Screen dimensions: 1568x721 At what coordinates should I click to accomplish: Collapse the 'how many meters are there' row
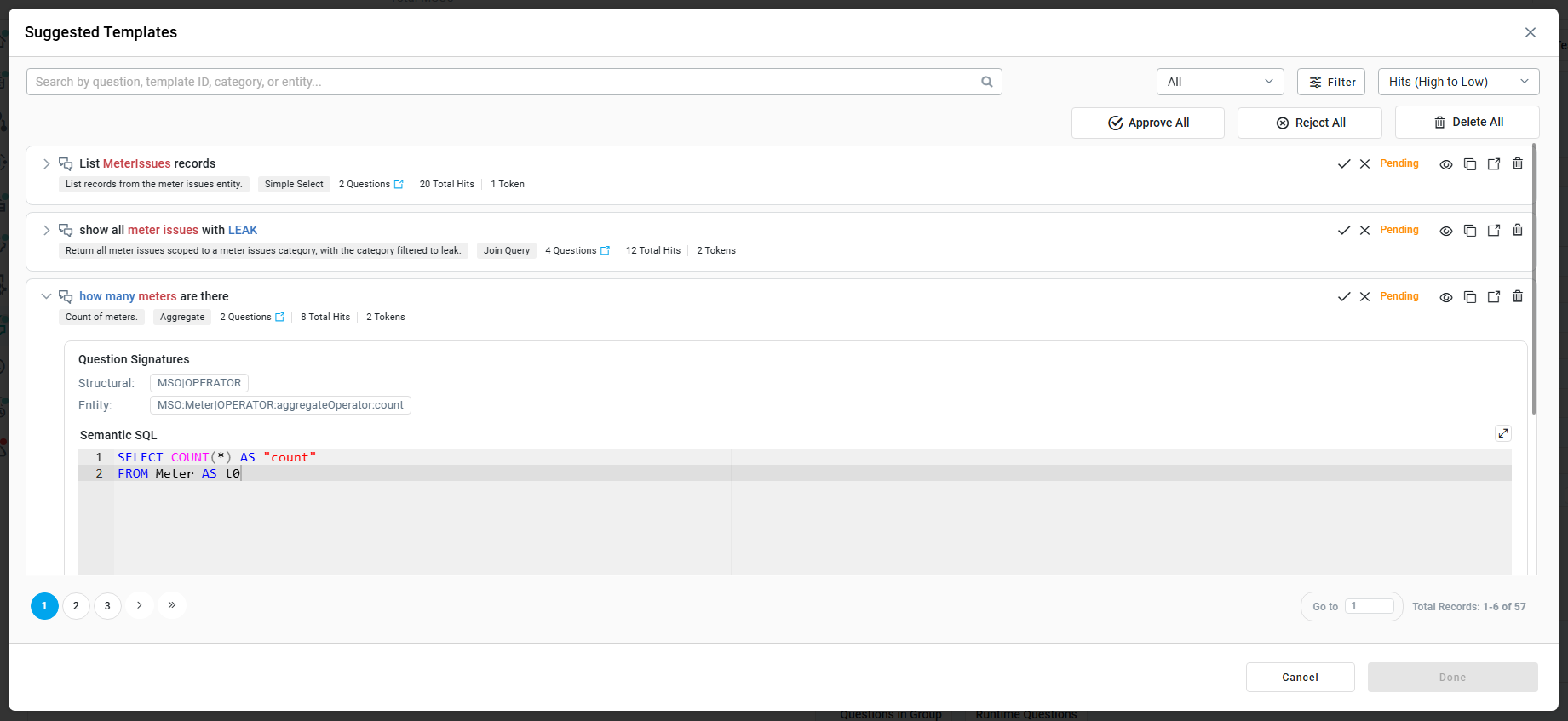coord(46,296)
